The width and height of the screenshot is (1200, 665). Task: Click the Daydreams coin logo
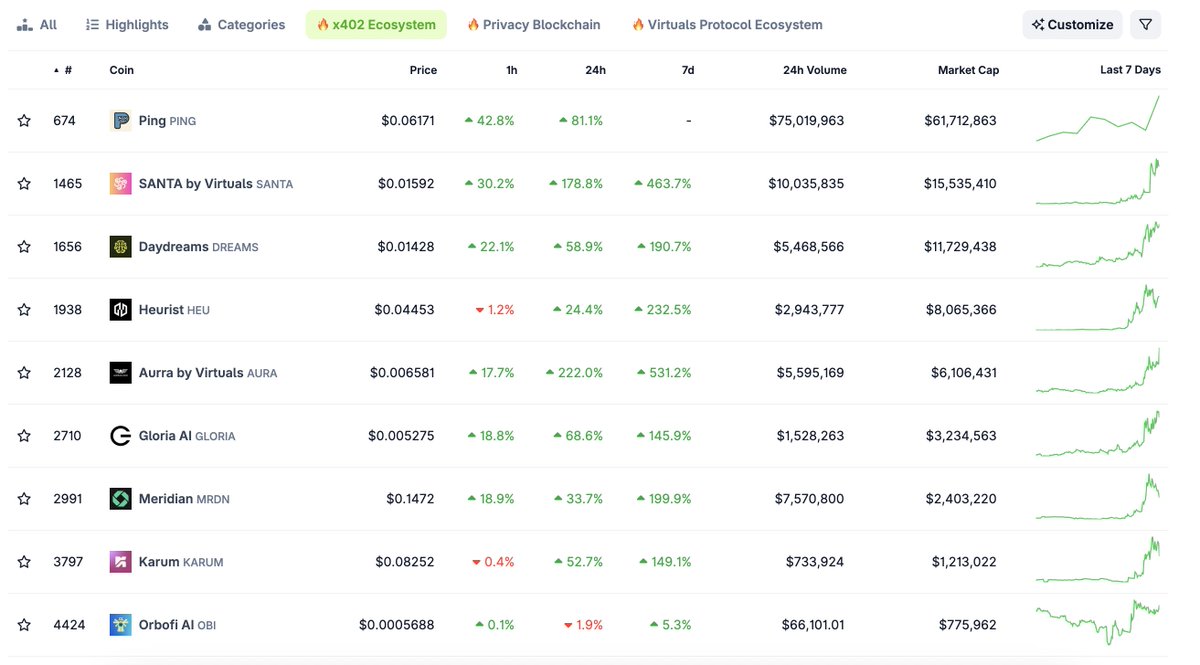(x=119, y=246)
